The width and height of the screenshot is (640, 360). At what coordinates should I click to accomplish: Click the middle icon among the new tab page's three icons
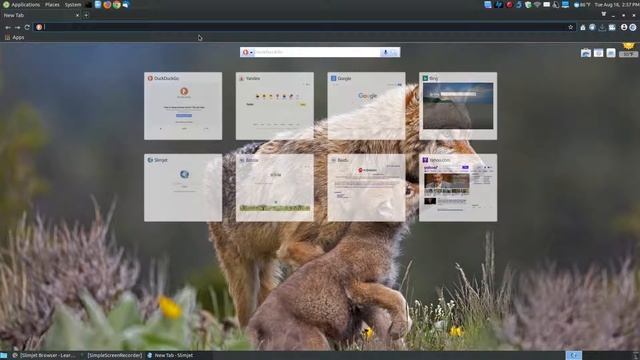(x=598, y=53)
